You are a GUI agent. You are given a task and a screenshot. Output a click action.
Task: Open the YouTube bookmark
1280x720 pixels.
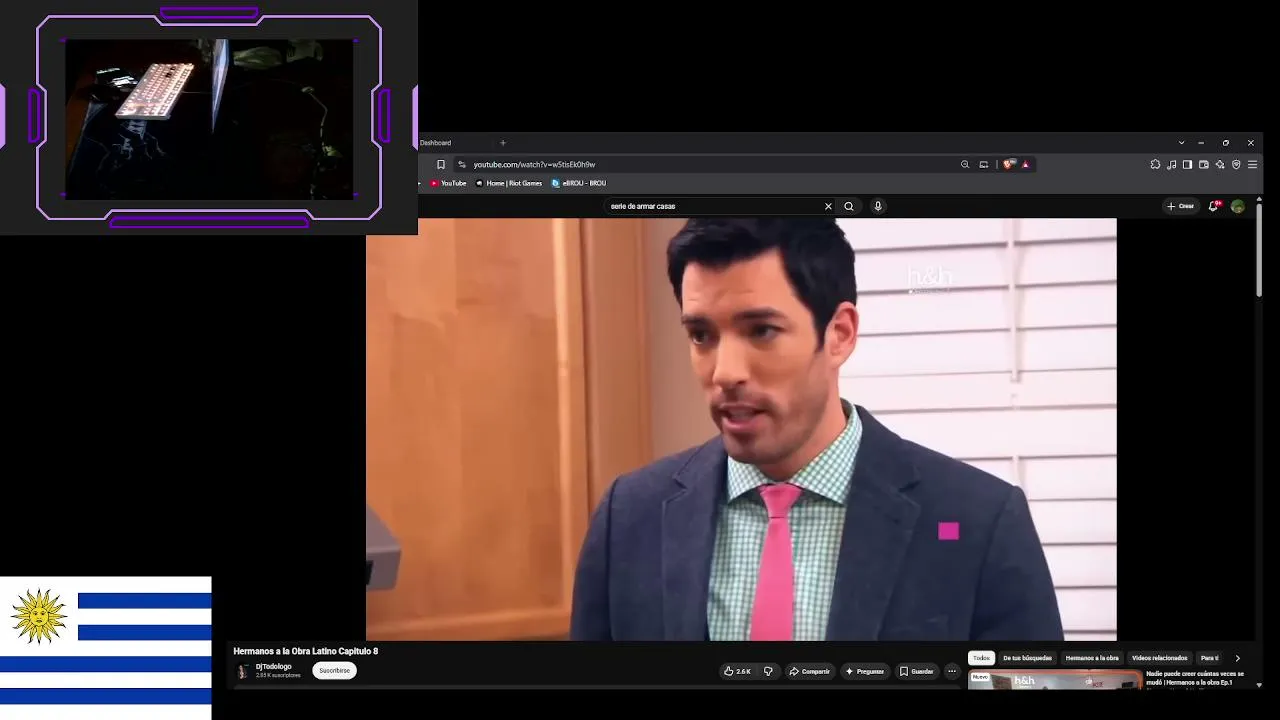(x=448, y=183)
